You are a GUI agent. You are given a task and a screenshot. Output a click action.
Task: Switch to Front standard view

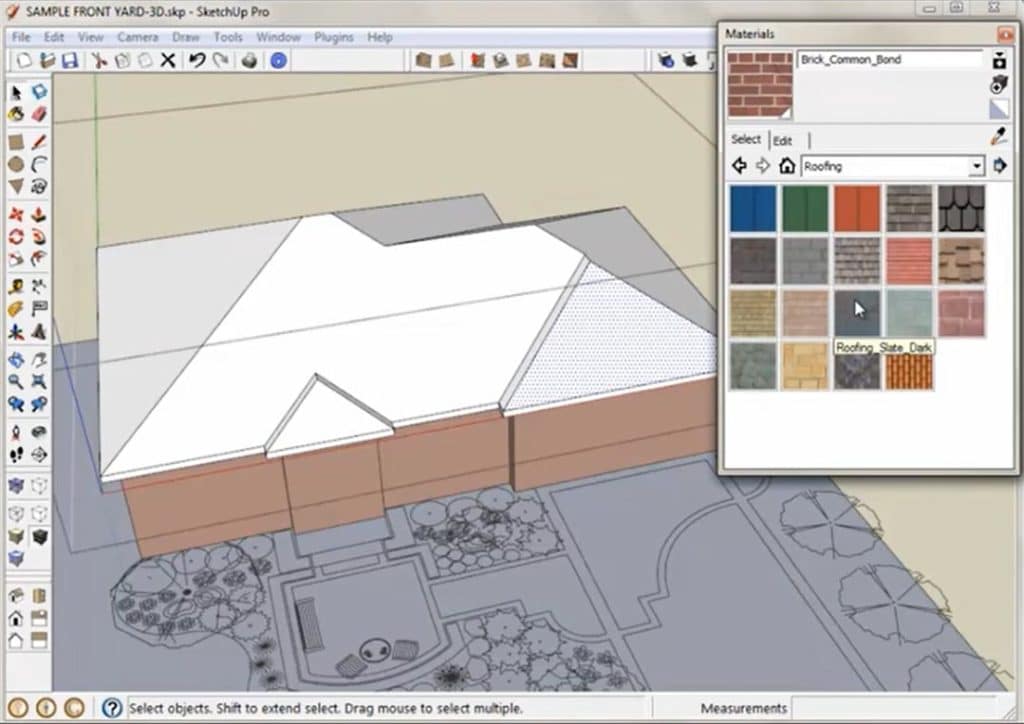(16, 618)
